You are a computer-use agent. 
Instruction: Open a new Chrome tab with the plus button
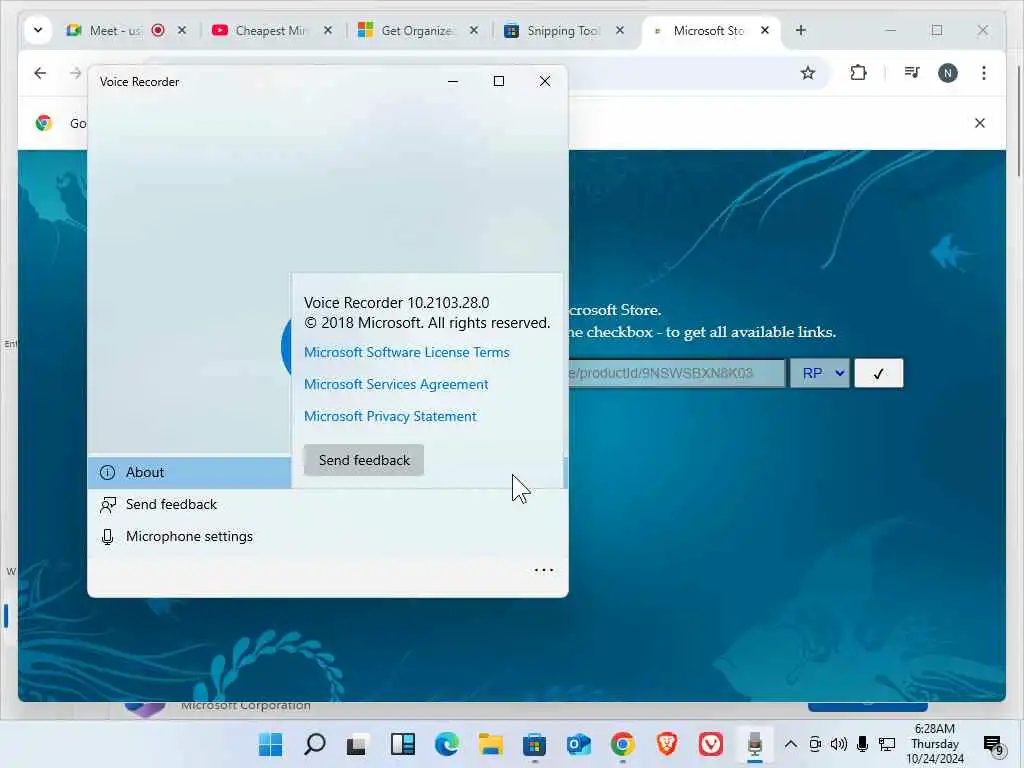click(801, 30)
